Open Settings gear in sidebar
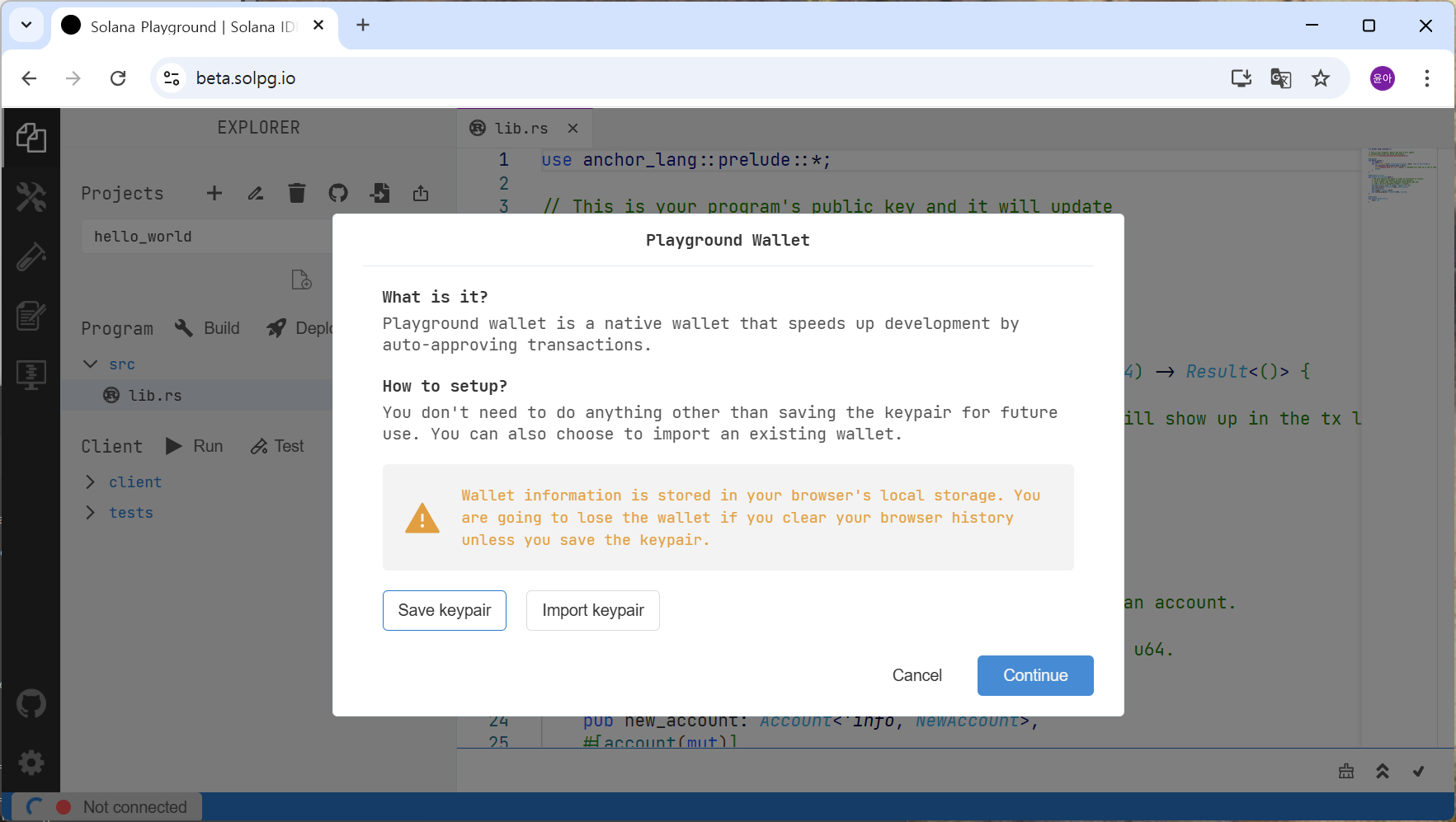This screenshot has width=1456, height=822. pyautogui.click(x=31, y=763)
